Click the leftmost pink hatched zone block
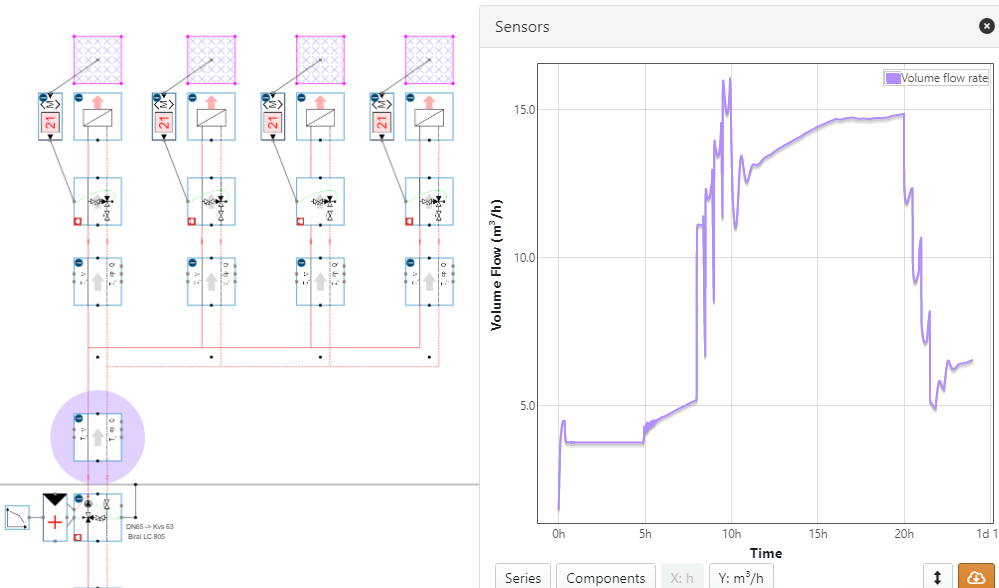Viewport: 999px width, 588px height. click(x=98, y=60)
